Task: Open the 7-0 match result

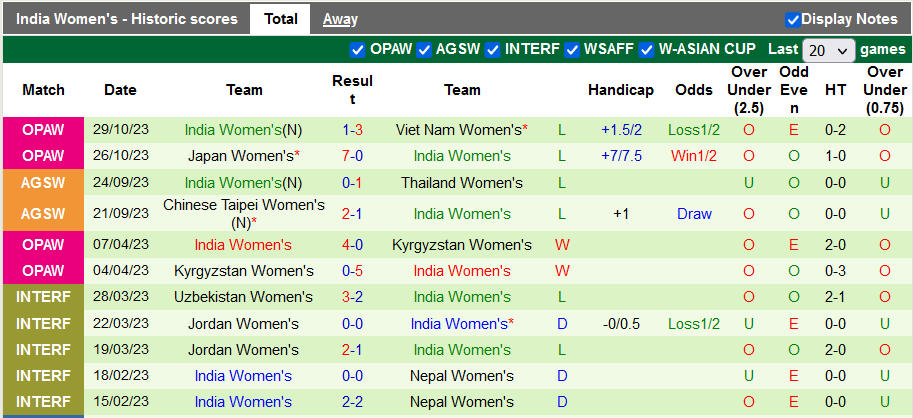Action: [x=352, y=156]
